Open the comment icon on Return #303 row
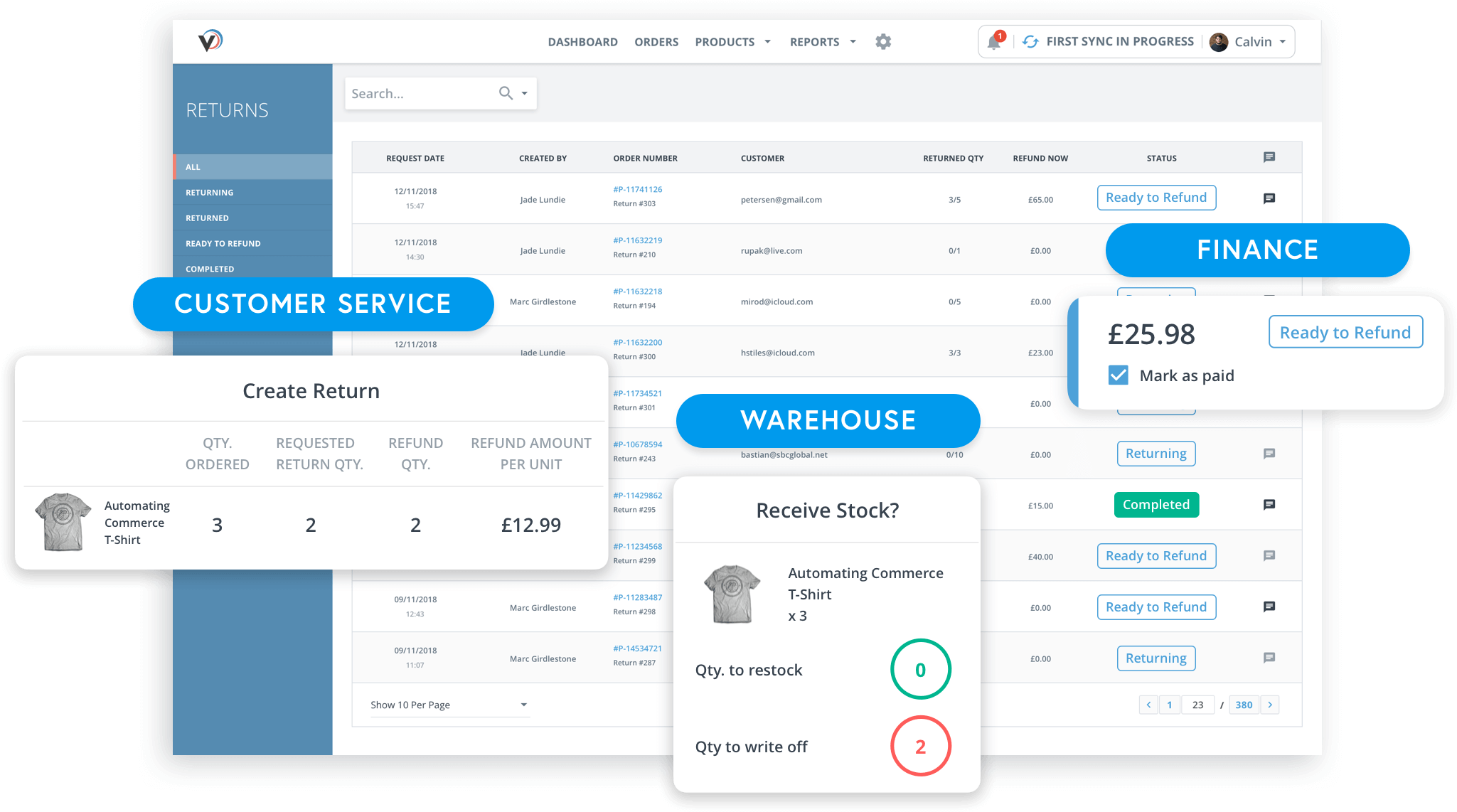1457x812 pixels. point(1269,198)
